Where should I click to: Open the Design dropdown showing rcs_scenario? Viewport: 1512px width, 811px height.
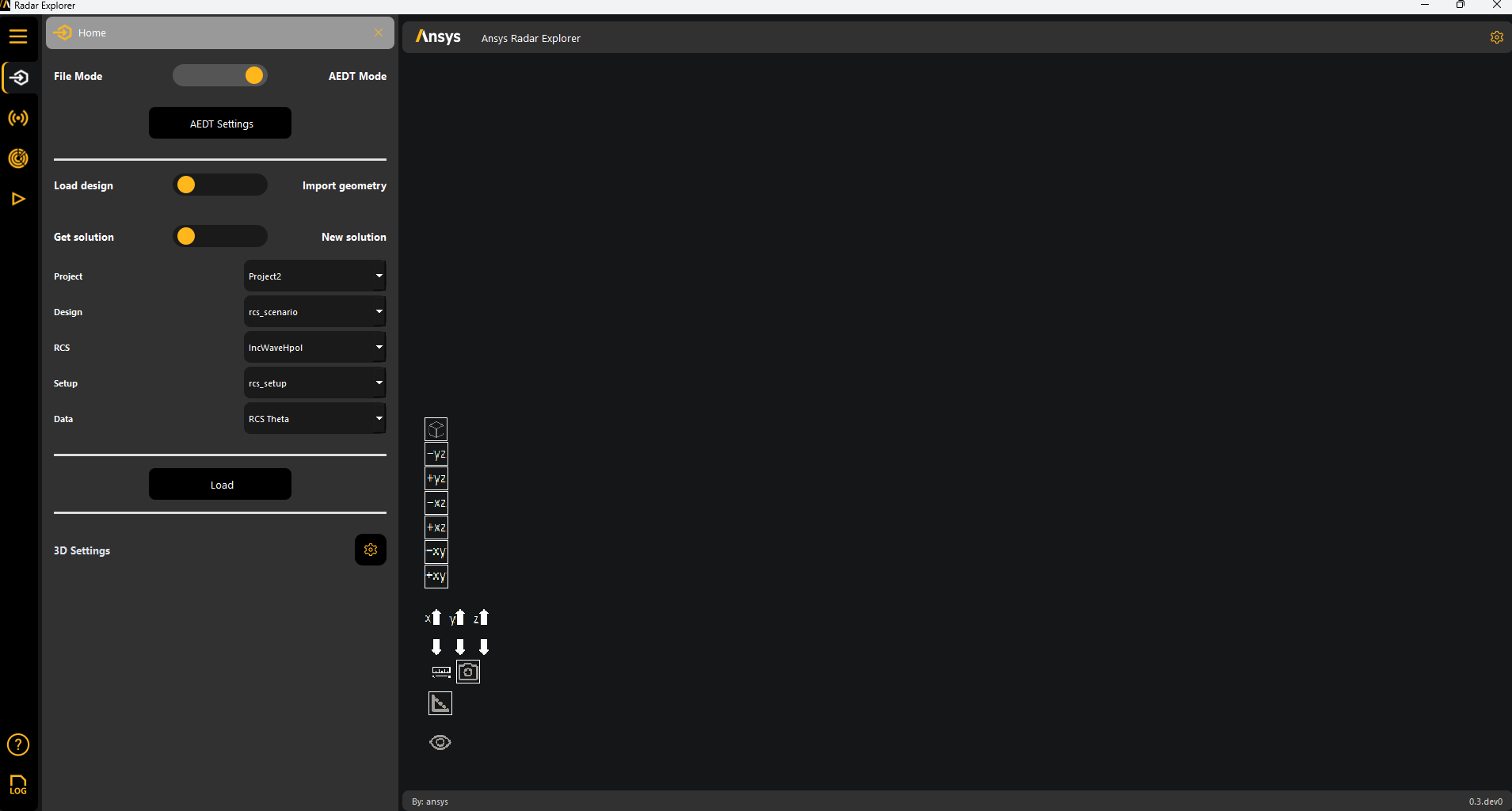coord(314,312)
